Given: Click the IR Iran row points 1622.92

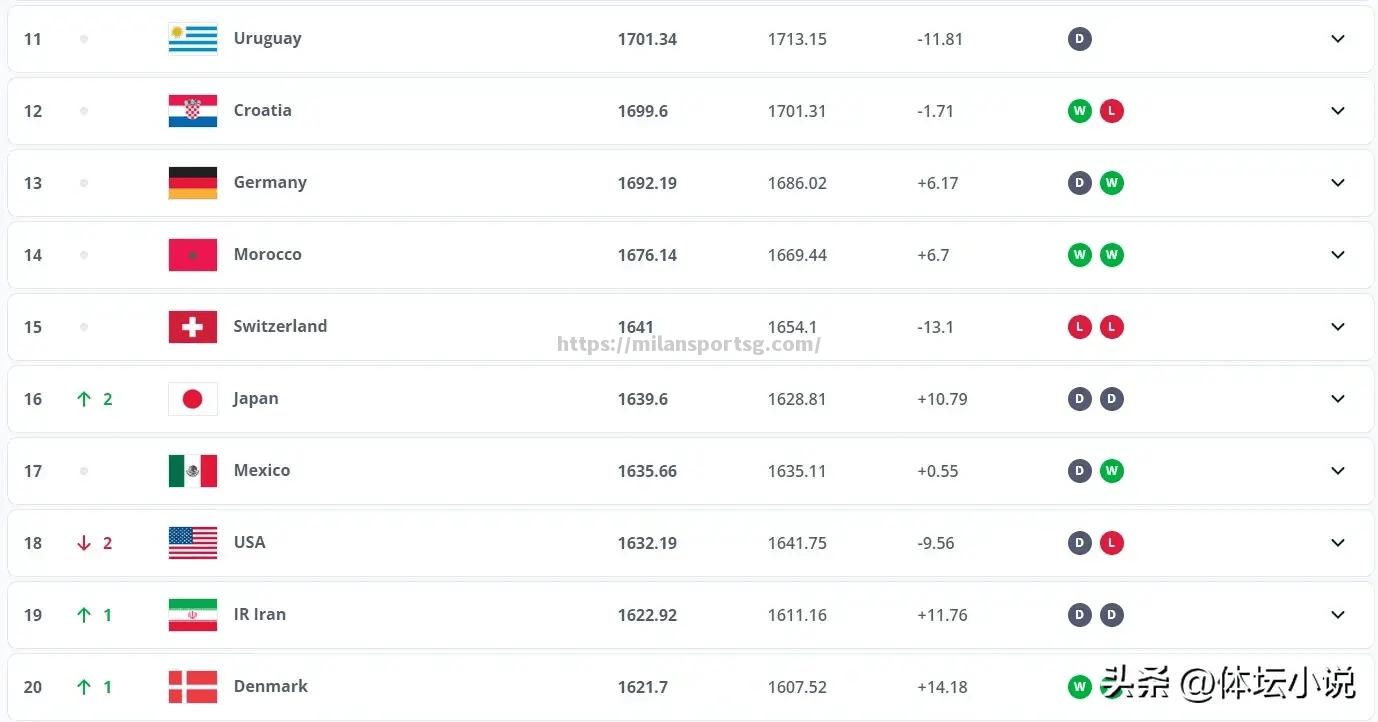Looking at the screenshot, I should click(x=647, y=615).
